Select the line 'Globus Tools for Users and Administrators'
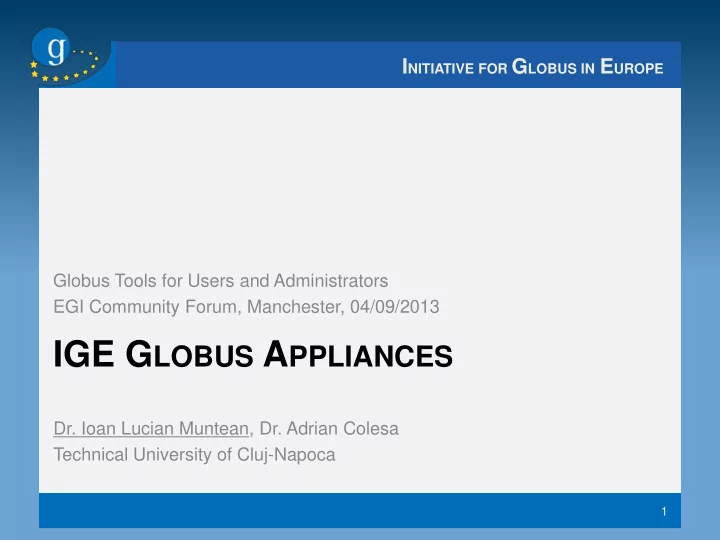Viewport: 720px width, 540px height. click(220, 281)
